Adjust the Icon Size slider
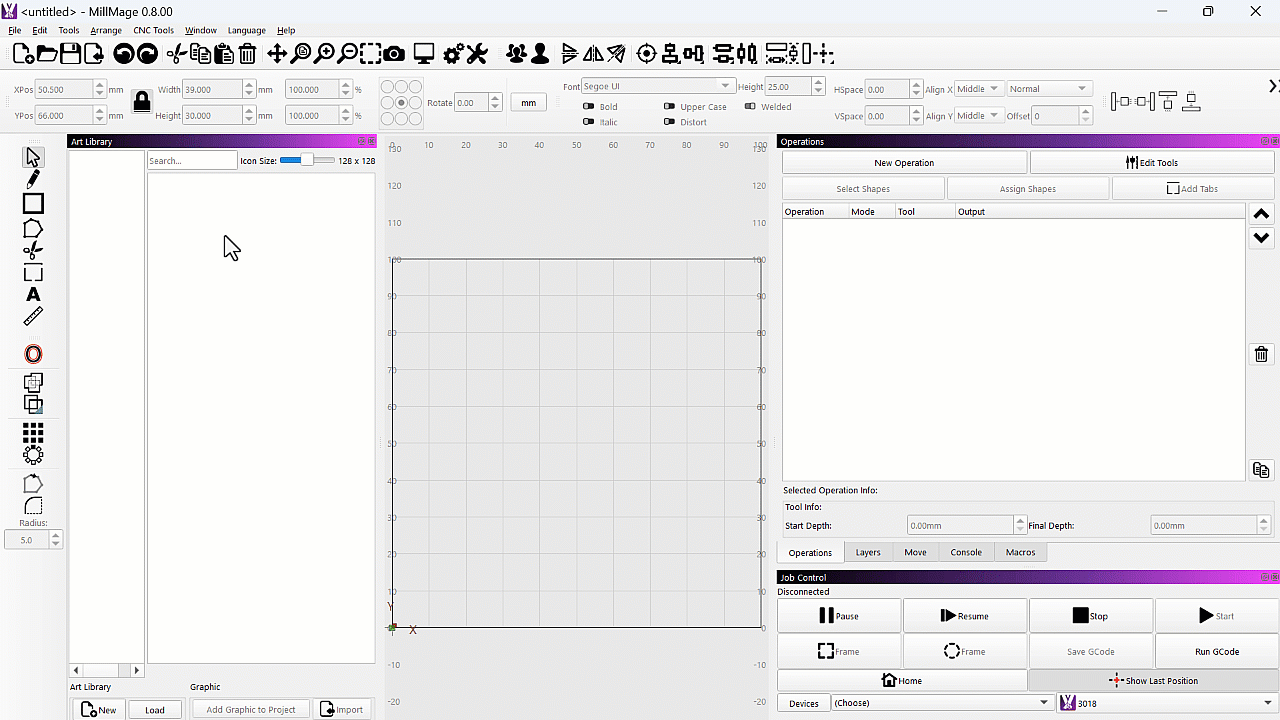The height and width of the screenshot is (720, 1280). coord(306,160)
